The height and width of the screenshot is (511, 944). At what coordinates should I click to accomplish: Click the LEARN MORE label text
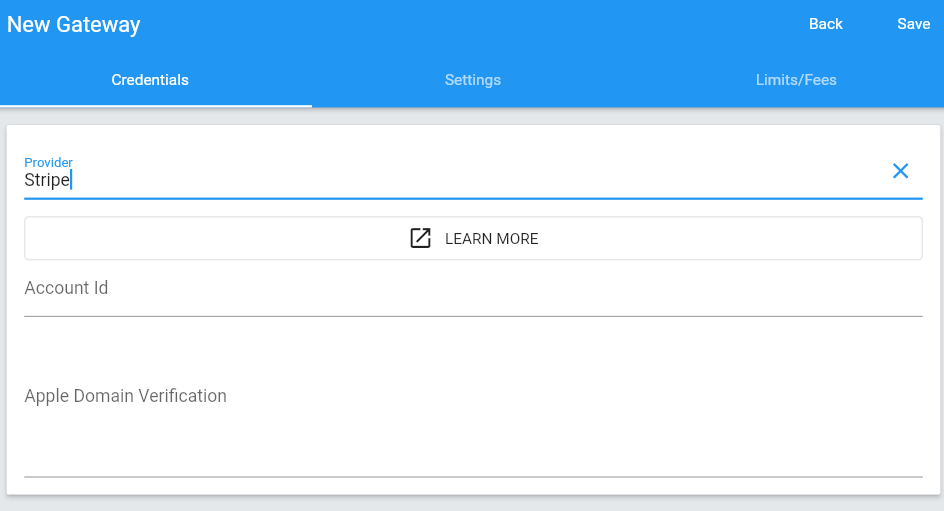click(x=491, y=239)
